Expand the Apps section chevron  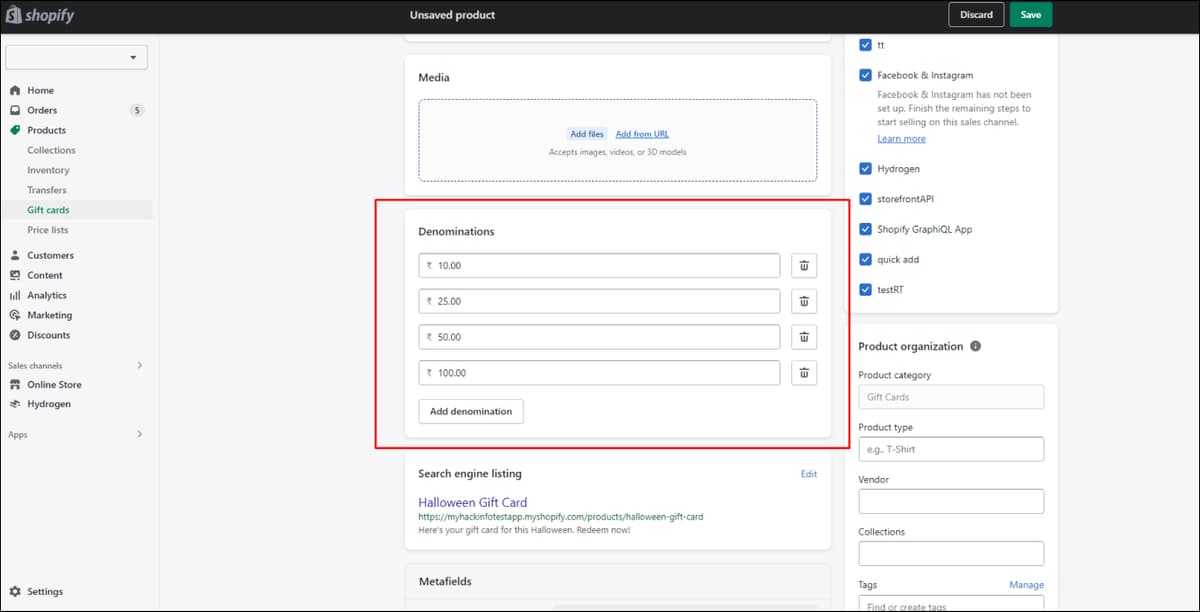(139, 434)
